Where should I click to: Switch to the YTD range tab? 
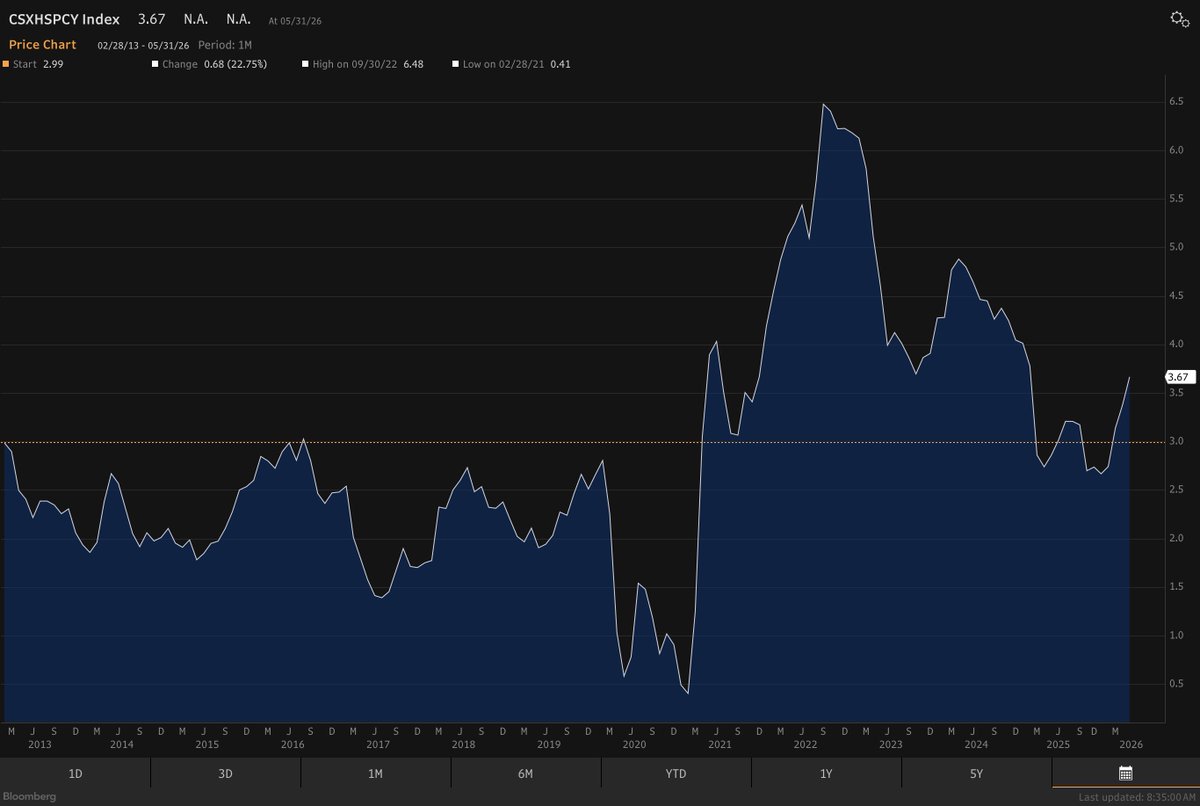click(x=675, y=773)
